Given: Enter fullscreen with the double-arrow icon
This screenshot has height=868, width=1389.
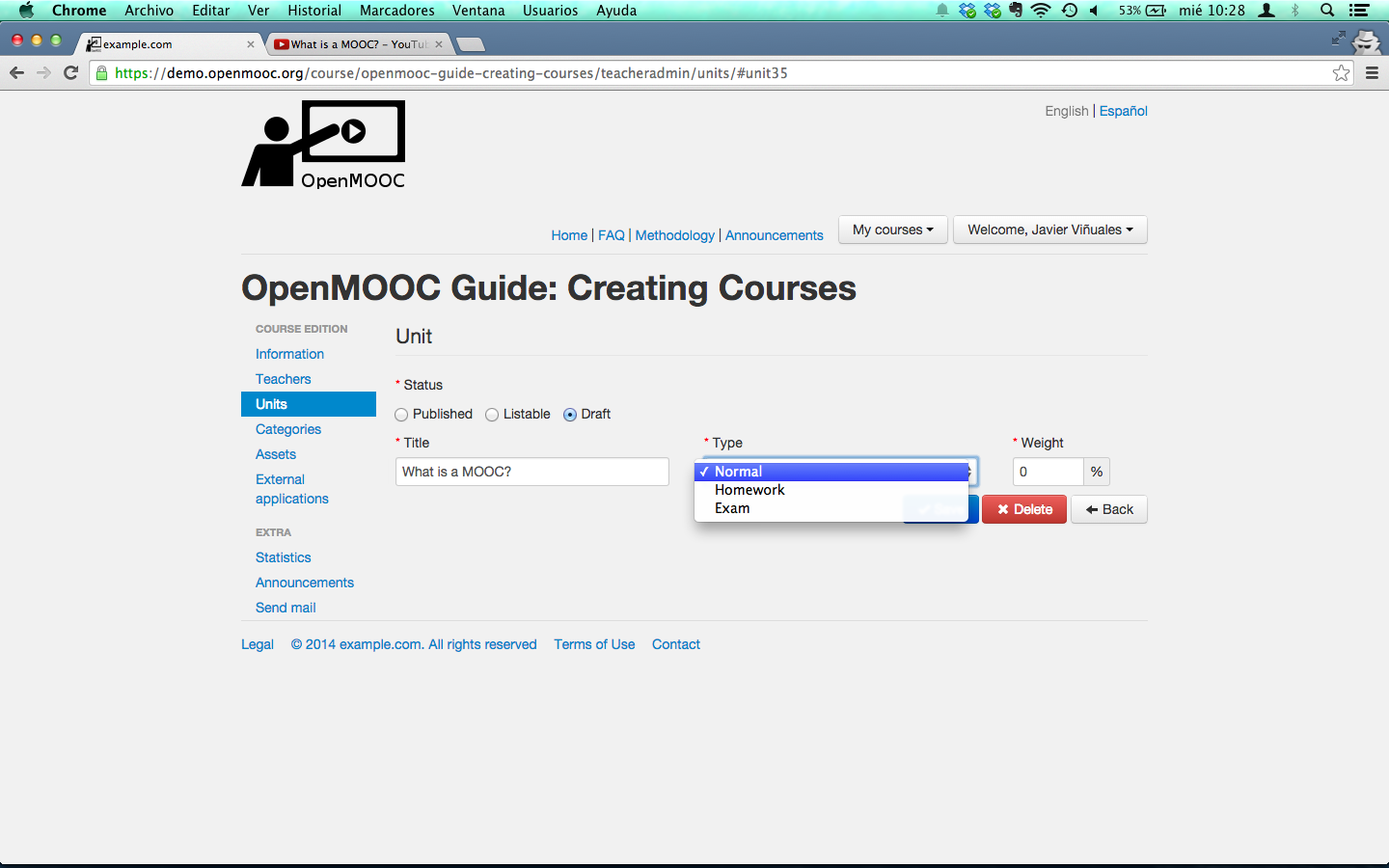Looking at the screenshot, I should [x=1338, y=39].
